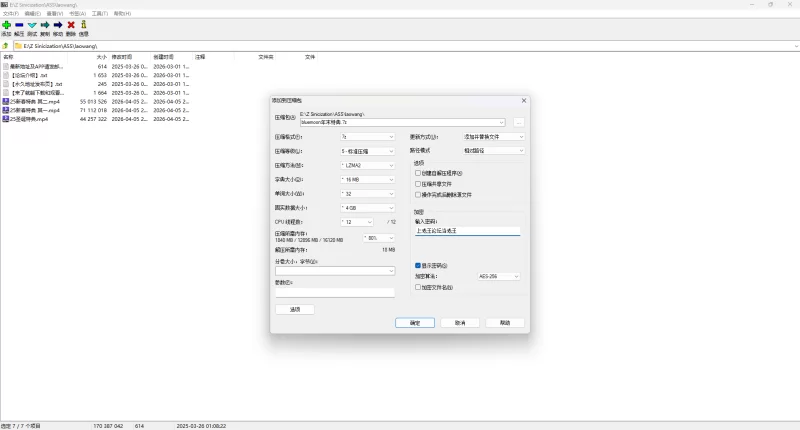
Task: Click the up-folder arrow beside address bar
Action: [6, 46]
